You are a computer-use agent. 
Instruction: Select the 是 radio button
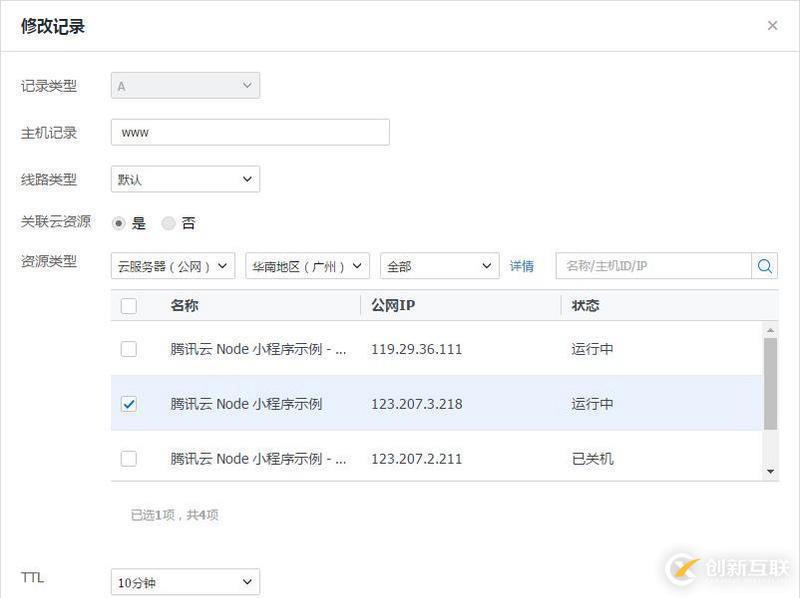118,223
